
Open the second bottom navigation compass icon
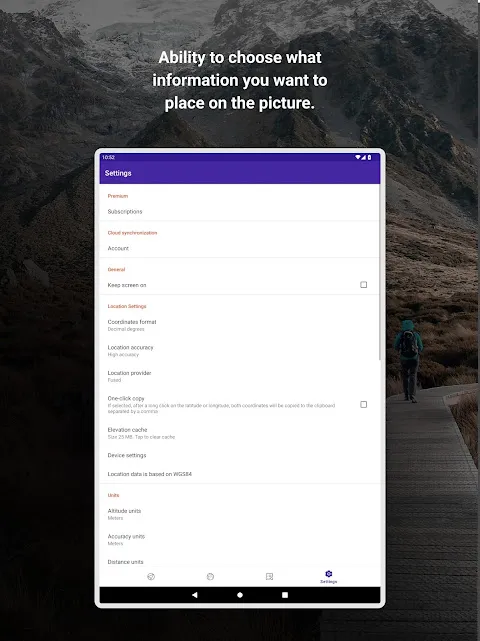pos(210,576)
